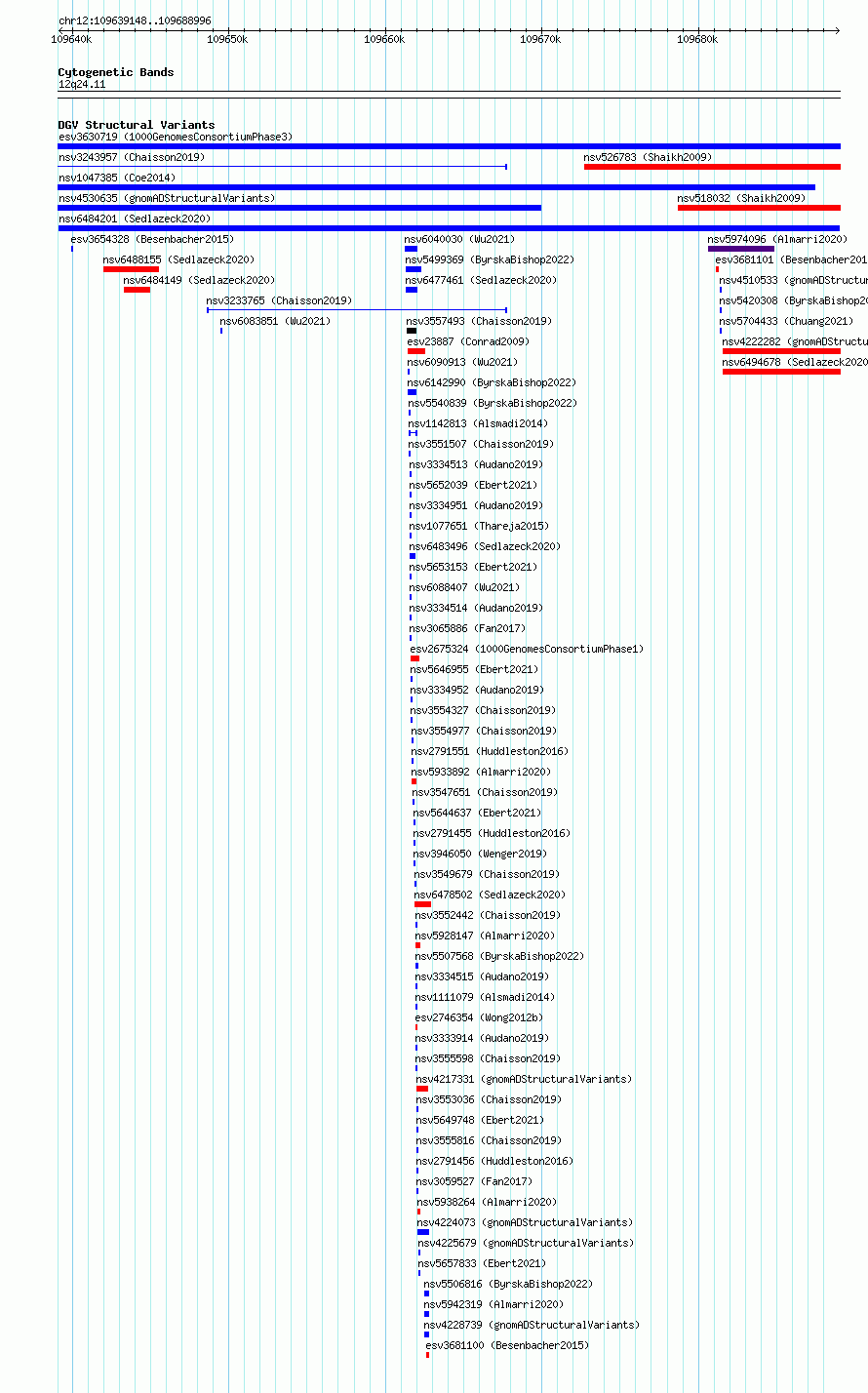Select the nsv5540839 ByrskaBishop2022 label
The image size is (868, 1393).
point(493,403)
